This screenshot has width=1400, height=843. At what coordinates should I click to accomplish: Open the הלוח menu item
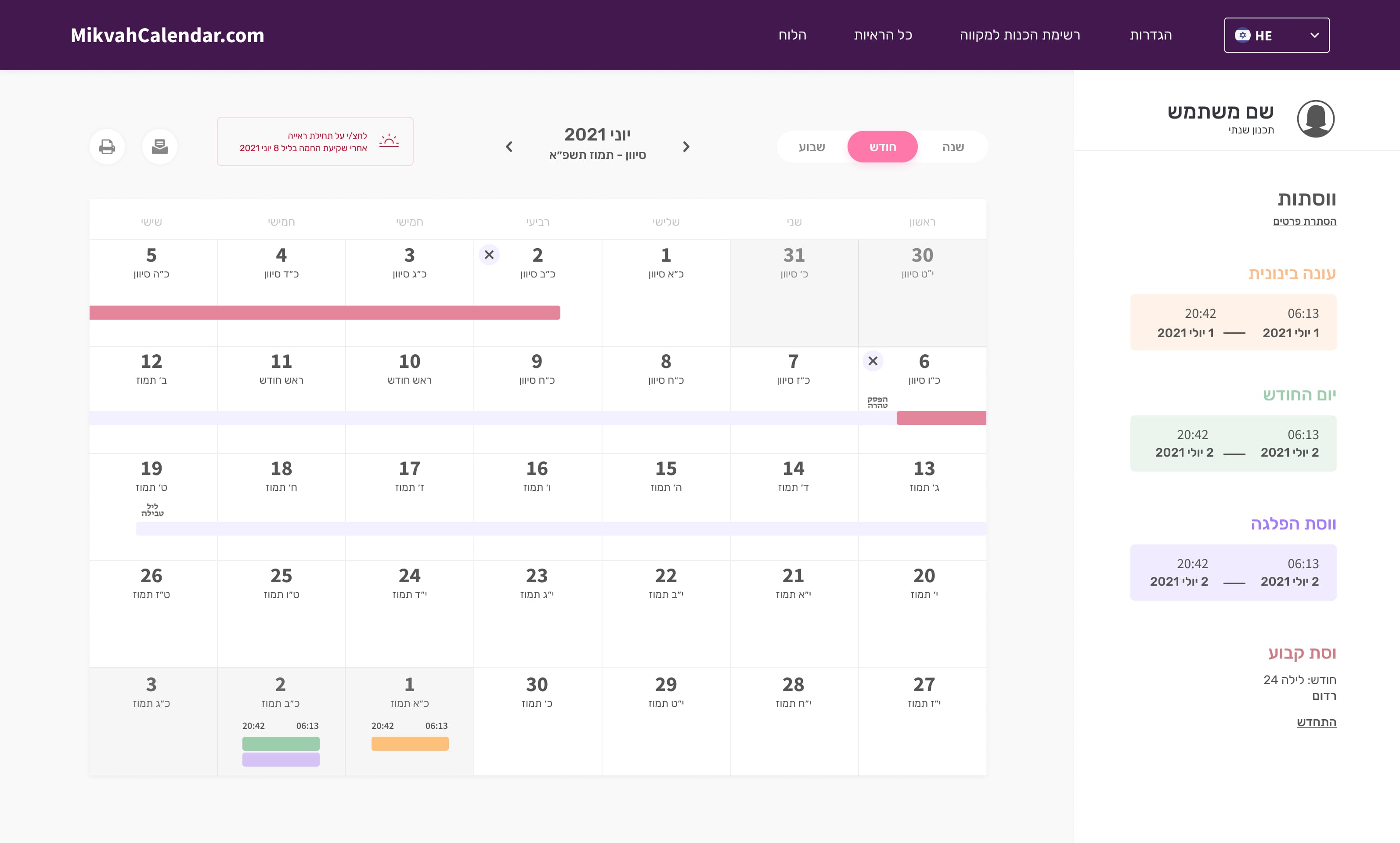tap(792, 35)
